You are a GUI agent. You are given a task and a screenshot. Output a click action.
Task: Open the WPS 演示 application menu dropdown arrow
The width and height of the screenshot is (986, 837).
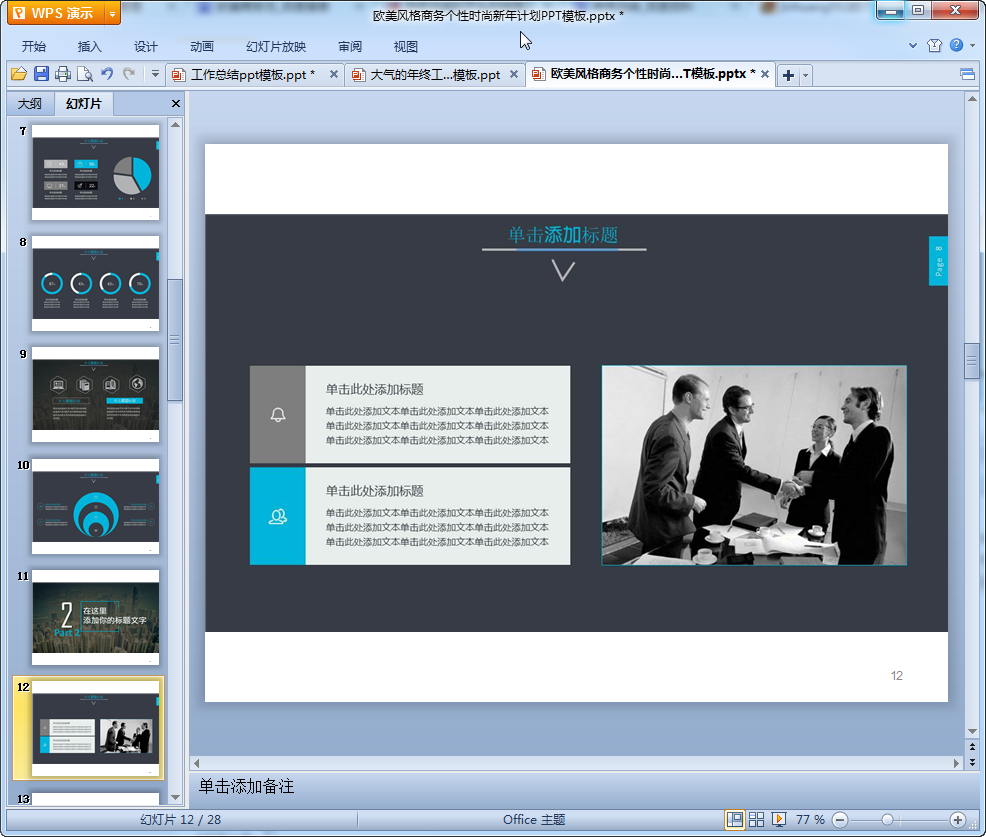(113, 13)
